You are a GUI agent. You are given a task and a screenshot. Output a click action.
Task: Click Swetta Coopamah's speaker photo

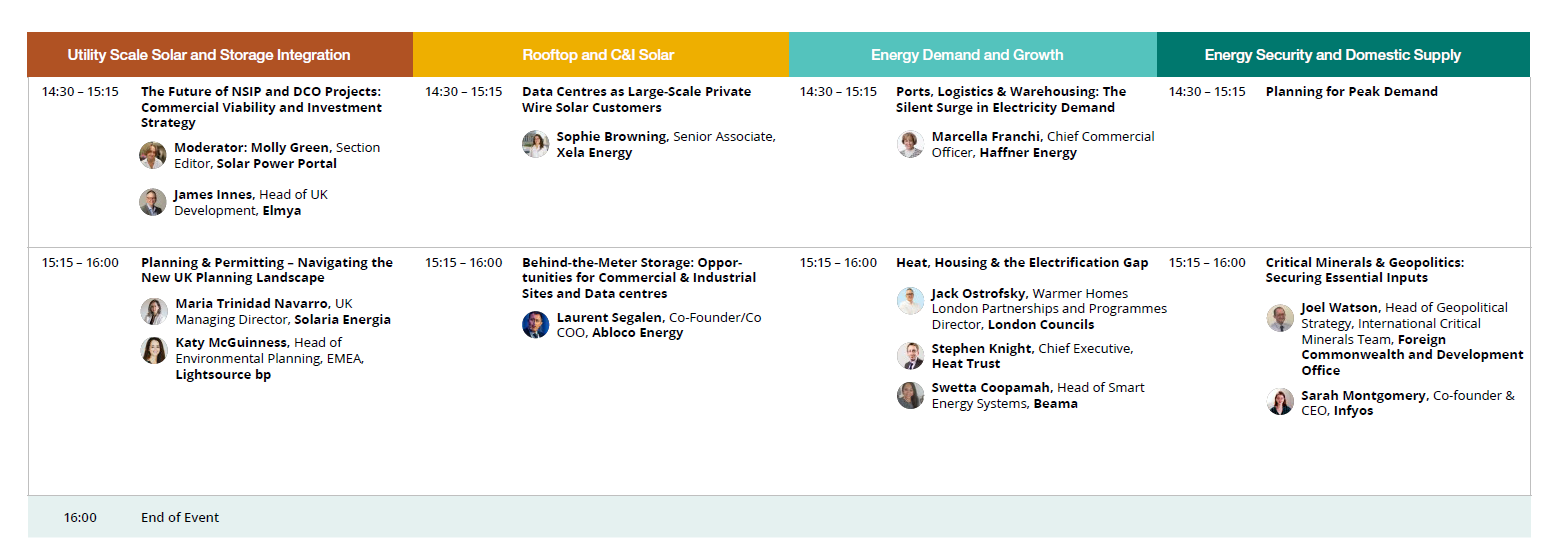point(911,395)
